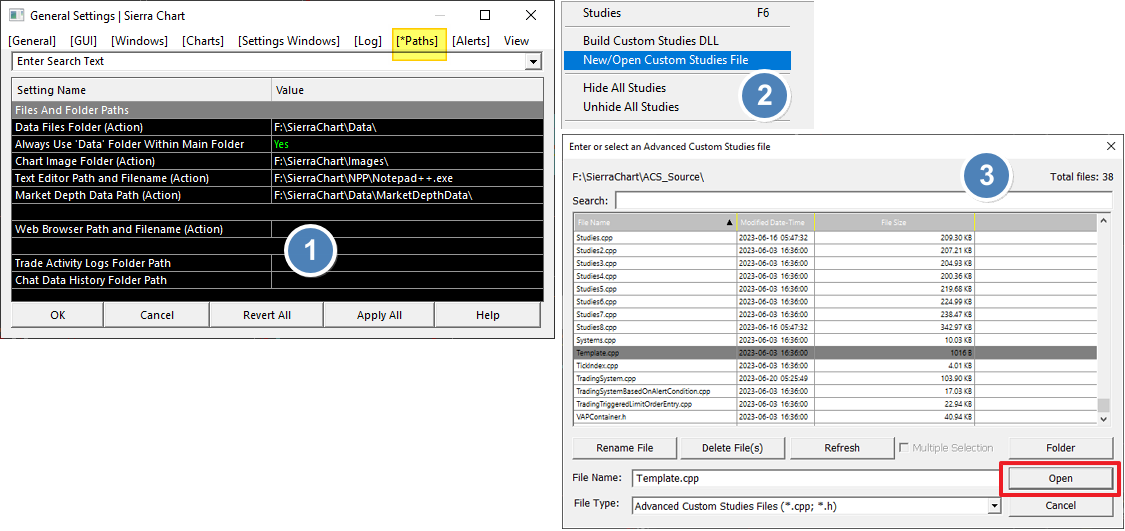Viewport: 1125px width, 531px height.
Task: Open the View menu in General Settings
Action: (x=517, y=41)
